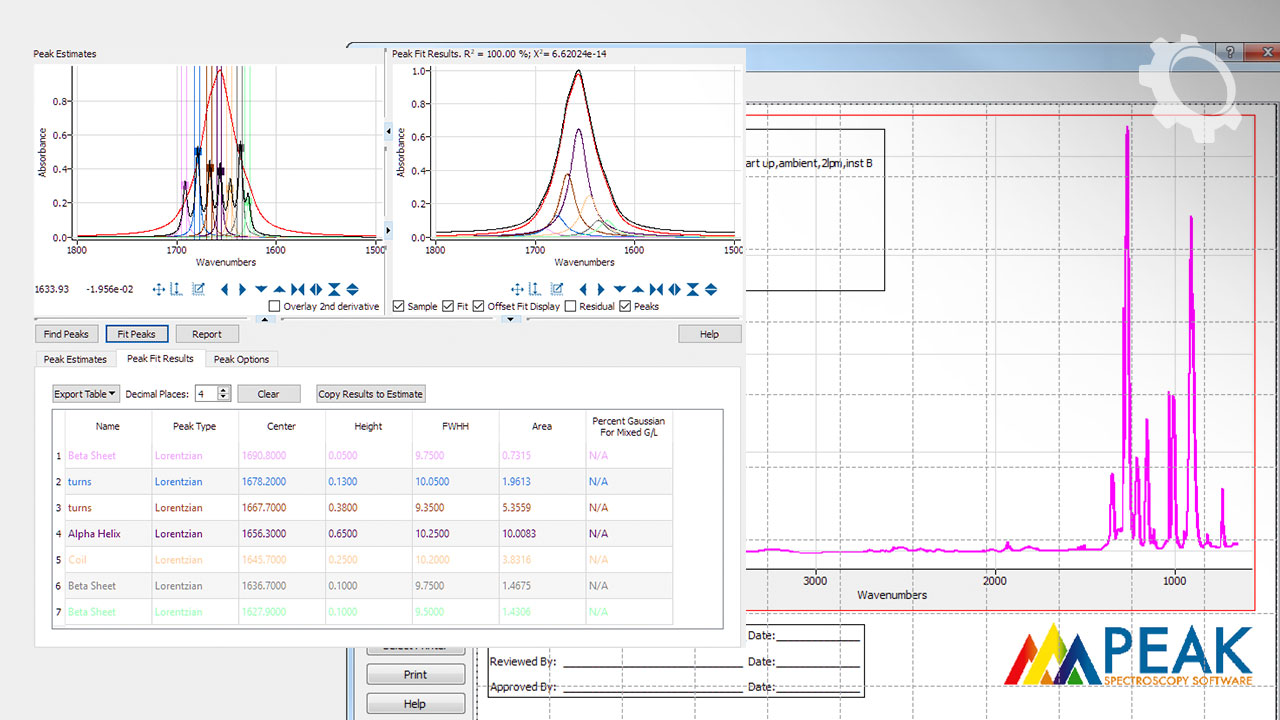The width and height of the screenshot is (1280, 720).
Task: Click the pan tool icon under Peak Estimates plot
Action: (158, 290)
